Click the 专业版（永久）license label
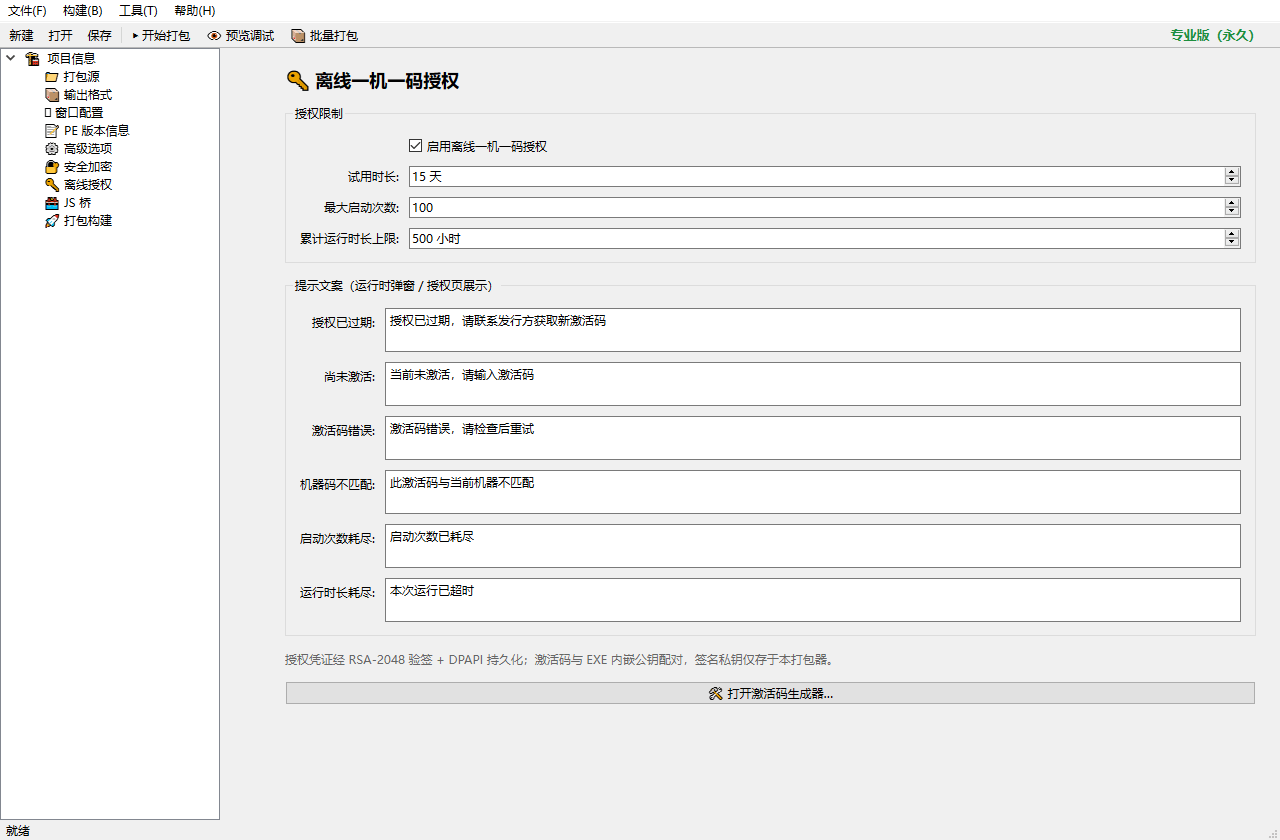Image resolution: width=1280 pixels, height=840 pixels. pyautogui.click(x=1212, y=35)
